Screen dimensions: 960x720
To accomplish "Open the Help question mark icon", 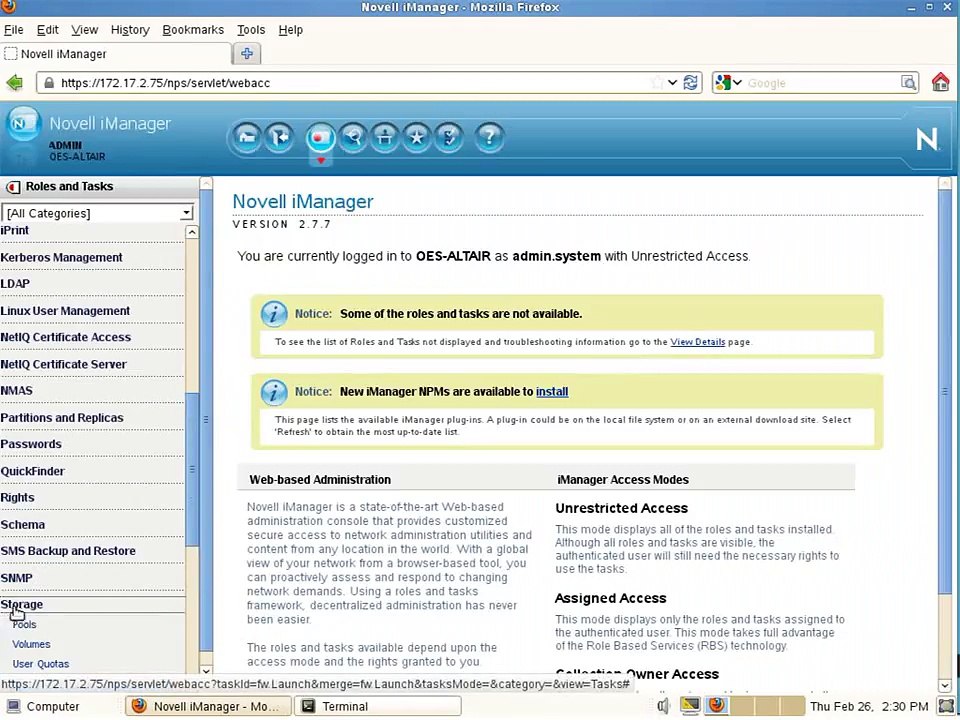I will pyautogui.click(x=489, y=137).
